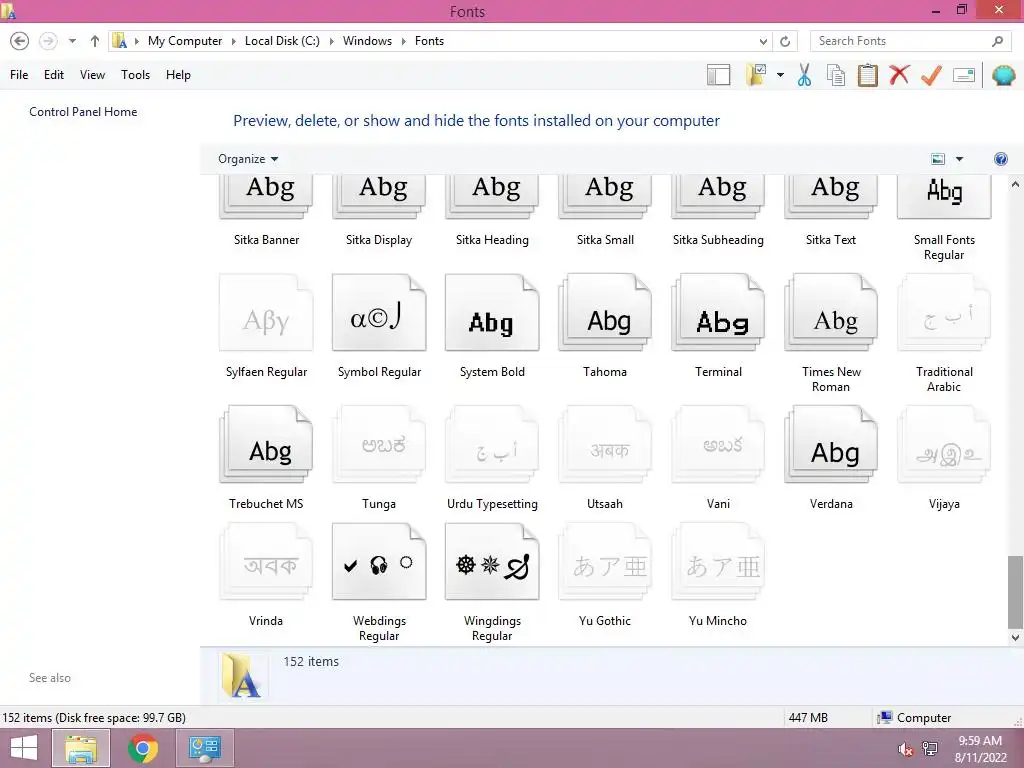The height and width of the screenshot is (768, 1024).
Task: Click the Vrinda font label
Action: coord(266,620)
